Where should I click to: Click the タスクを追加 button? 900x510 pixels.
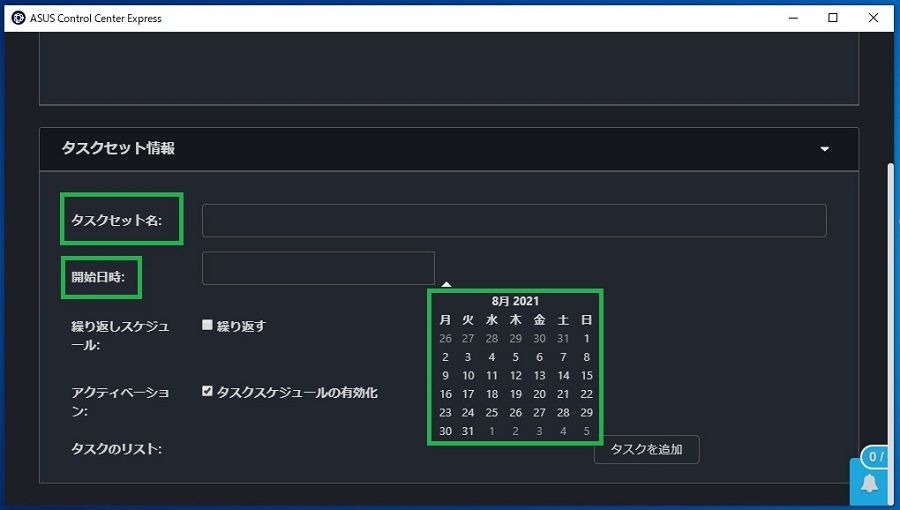646,449
